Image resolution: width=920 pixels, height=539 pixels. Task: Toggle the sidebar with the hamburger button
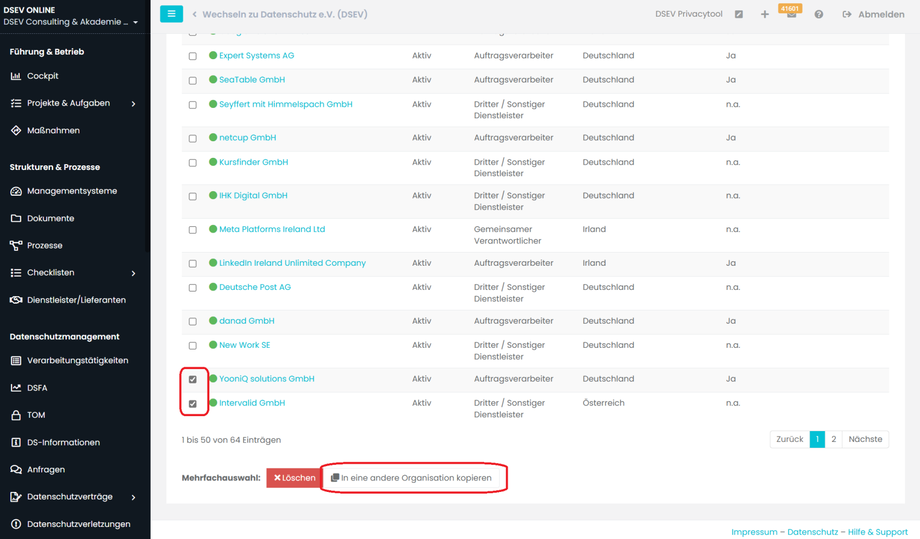coord(171,14)
